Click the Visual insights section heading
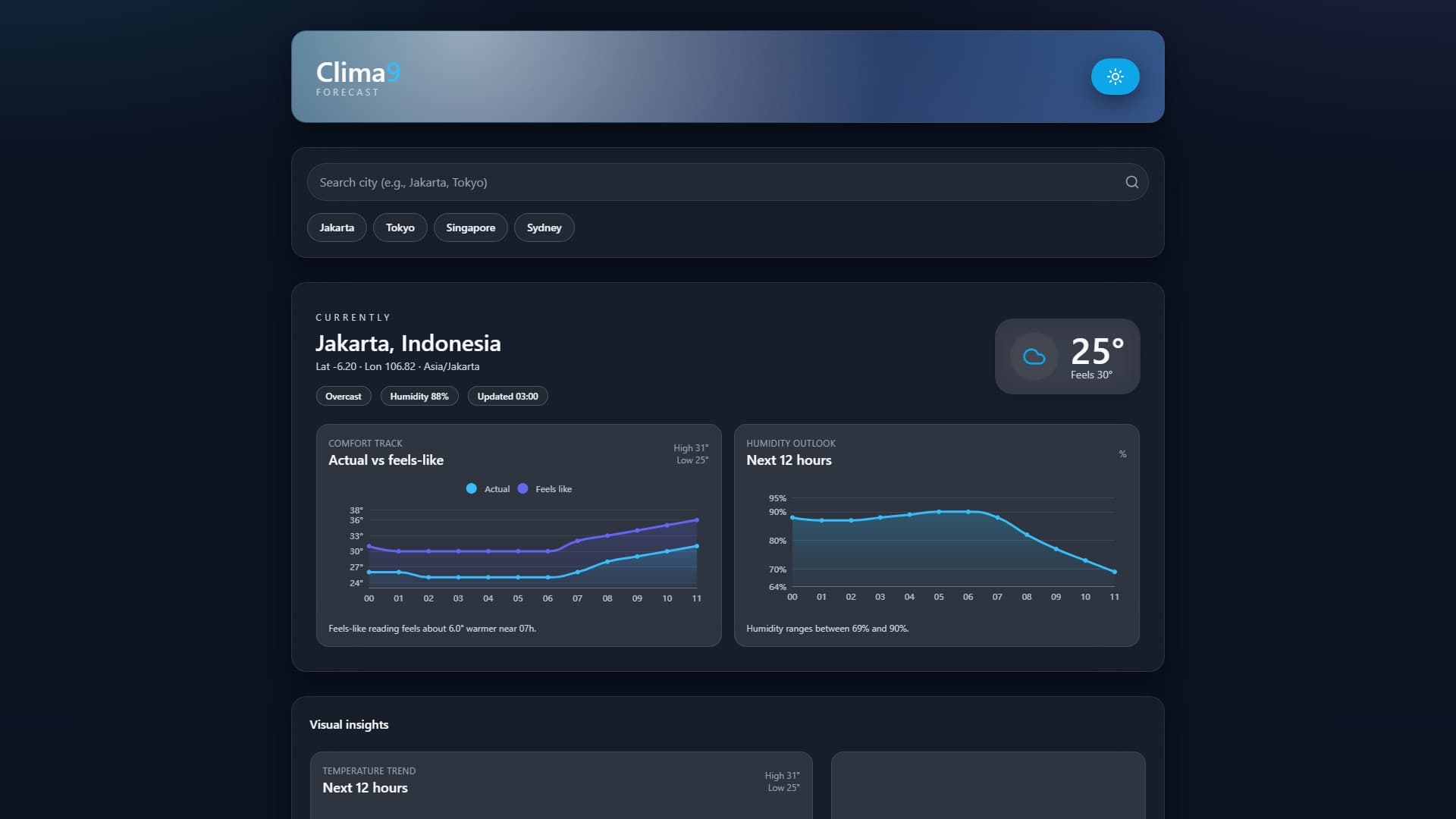Image resolution: width=1456 pixels, height=819 pixels. pyautogui.click(x=349, y=725)
